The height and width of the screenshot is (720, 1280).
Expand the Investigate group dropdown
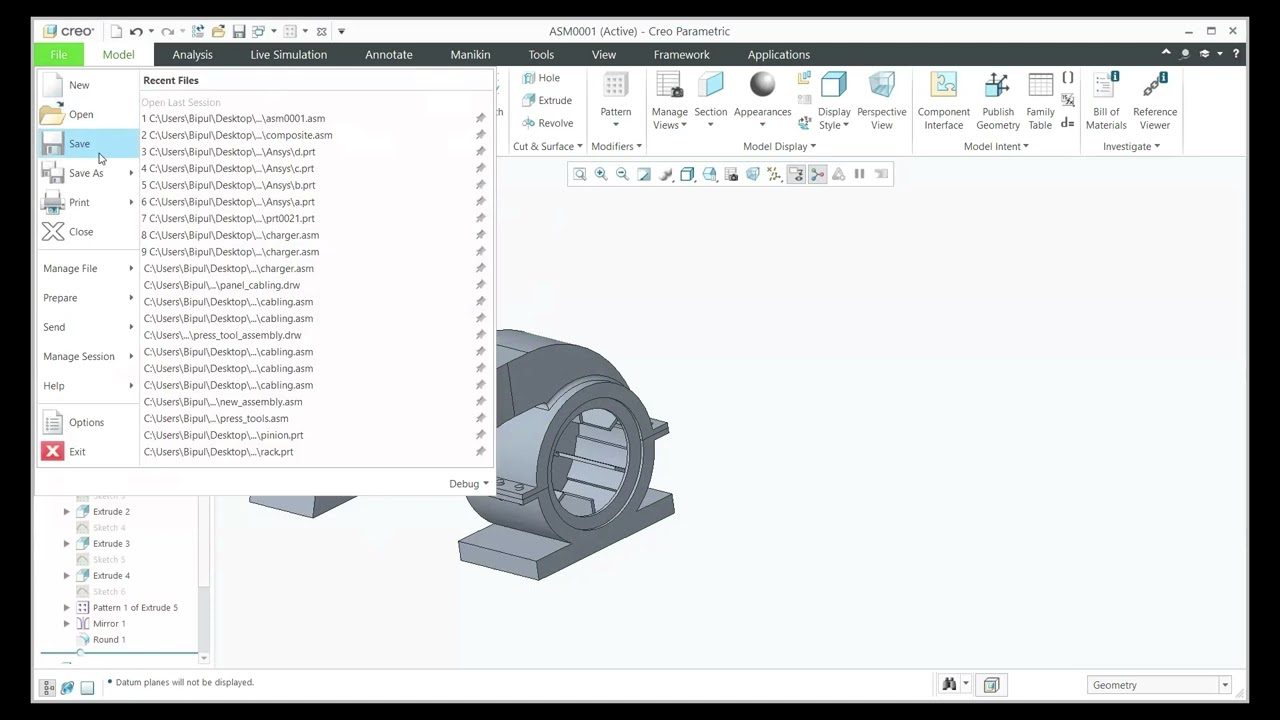coord(1131,146)
